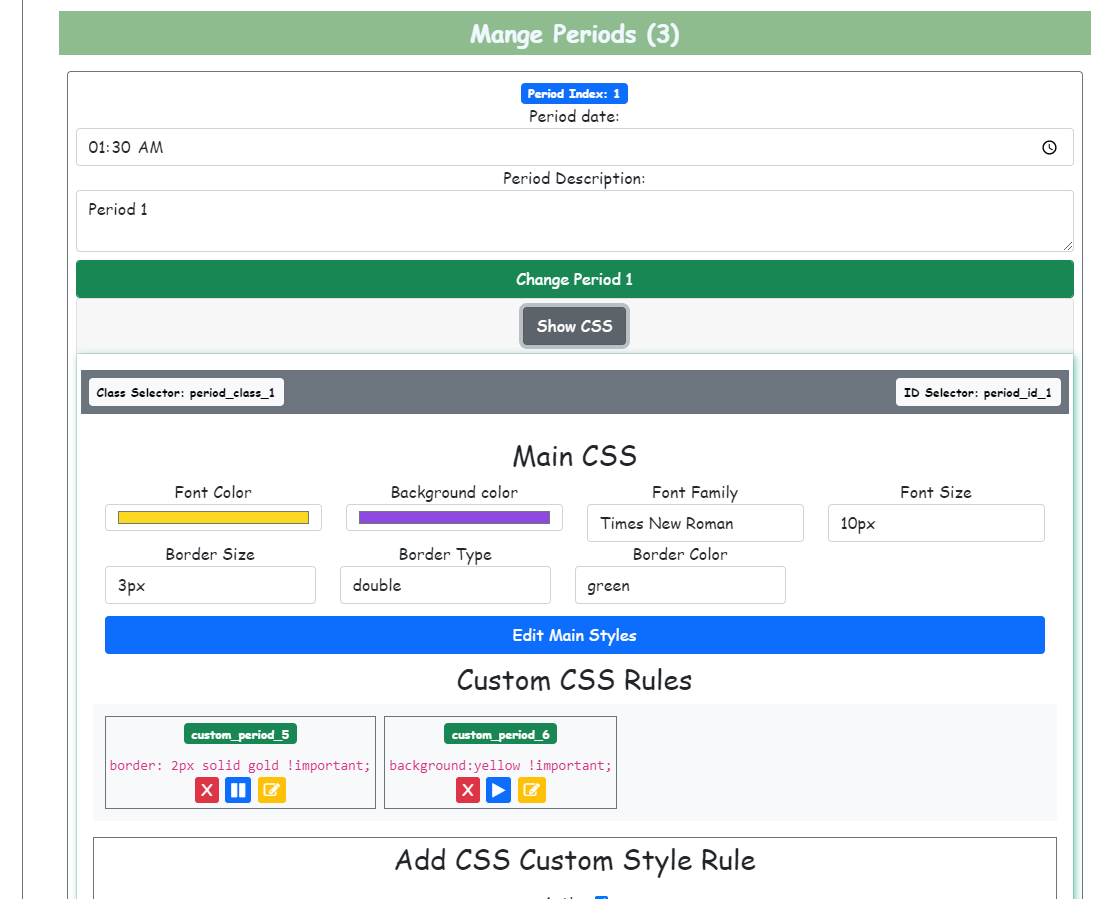This screenshot has width=1103, height=899.
Task: Click the Custom CSS Rules heading
Action: point(575,680)
